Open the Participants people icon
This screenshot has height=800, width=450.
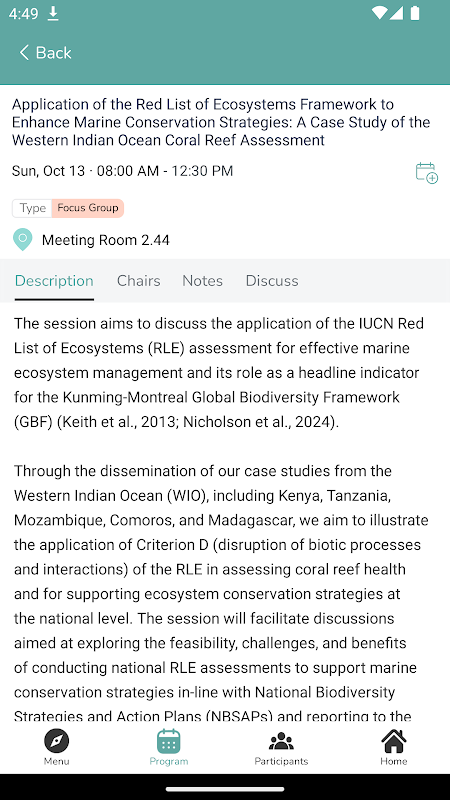click(281, 741)
